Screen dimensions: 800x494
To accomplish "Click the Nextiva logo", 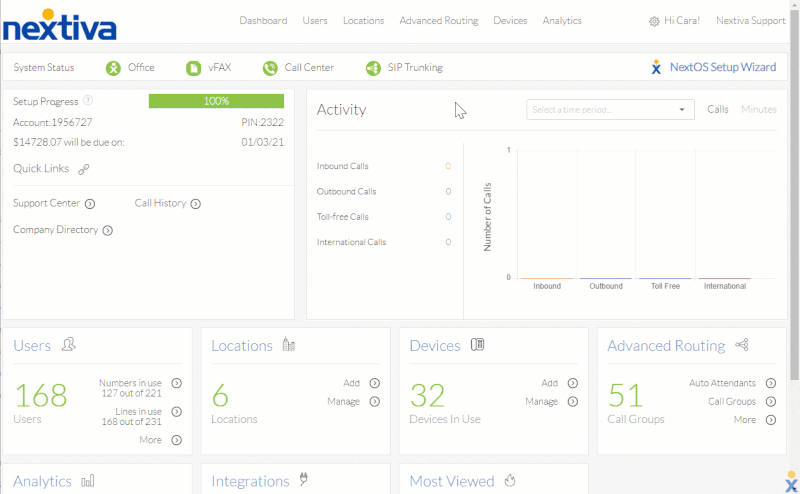I will click(59, 24).
